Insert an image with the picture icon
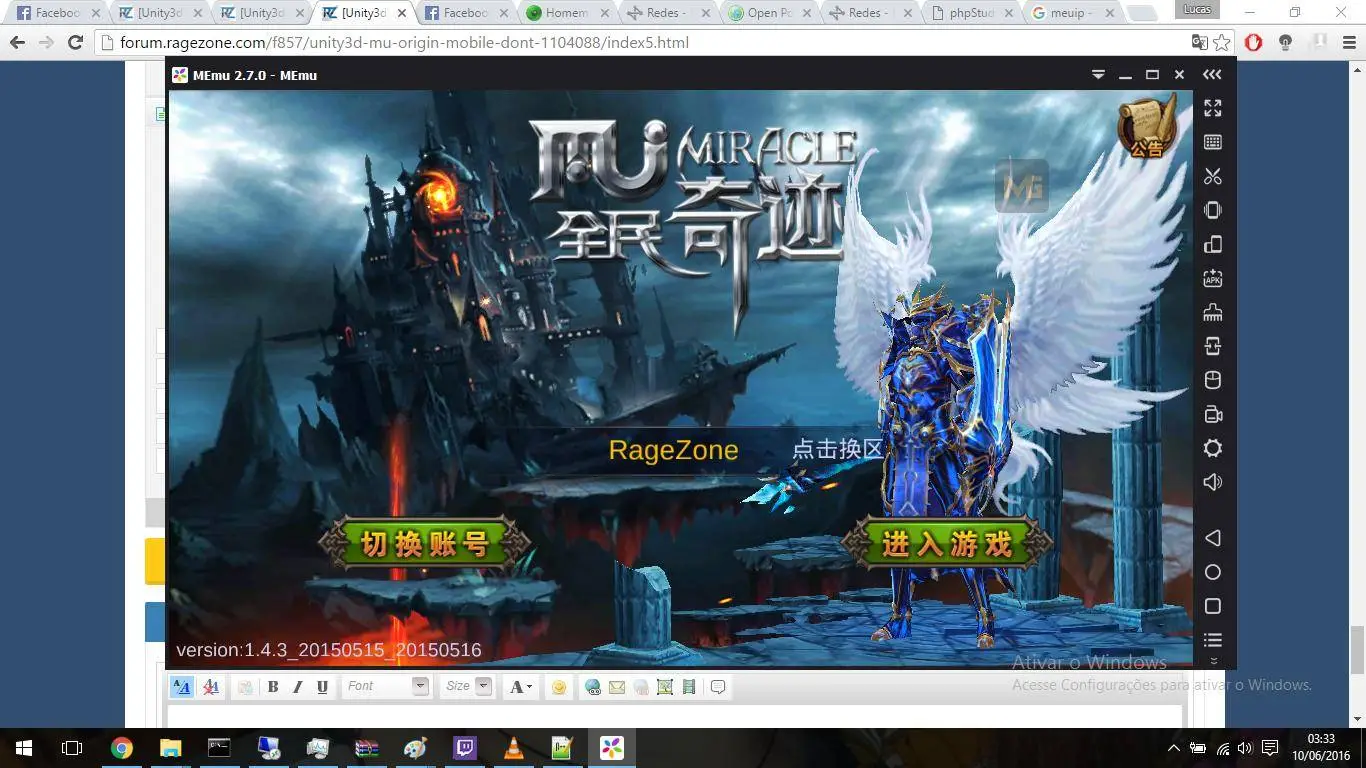The height and width of the screenshot is (768, 1366). tap(665, 687)
